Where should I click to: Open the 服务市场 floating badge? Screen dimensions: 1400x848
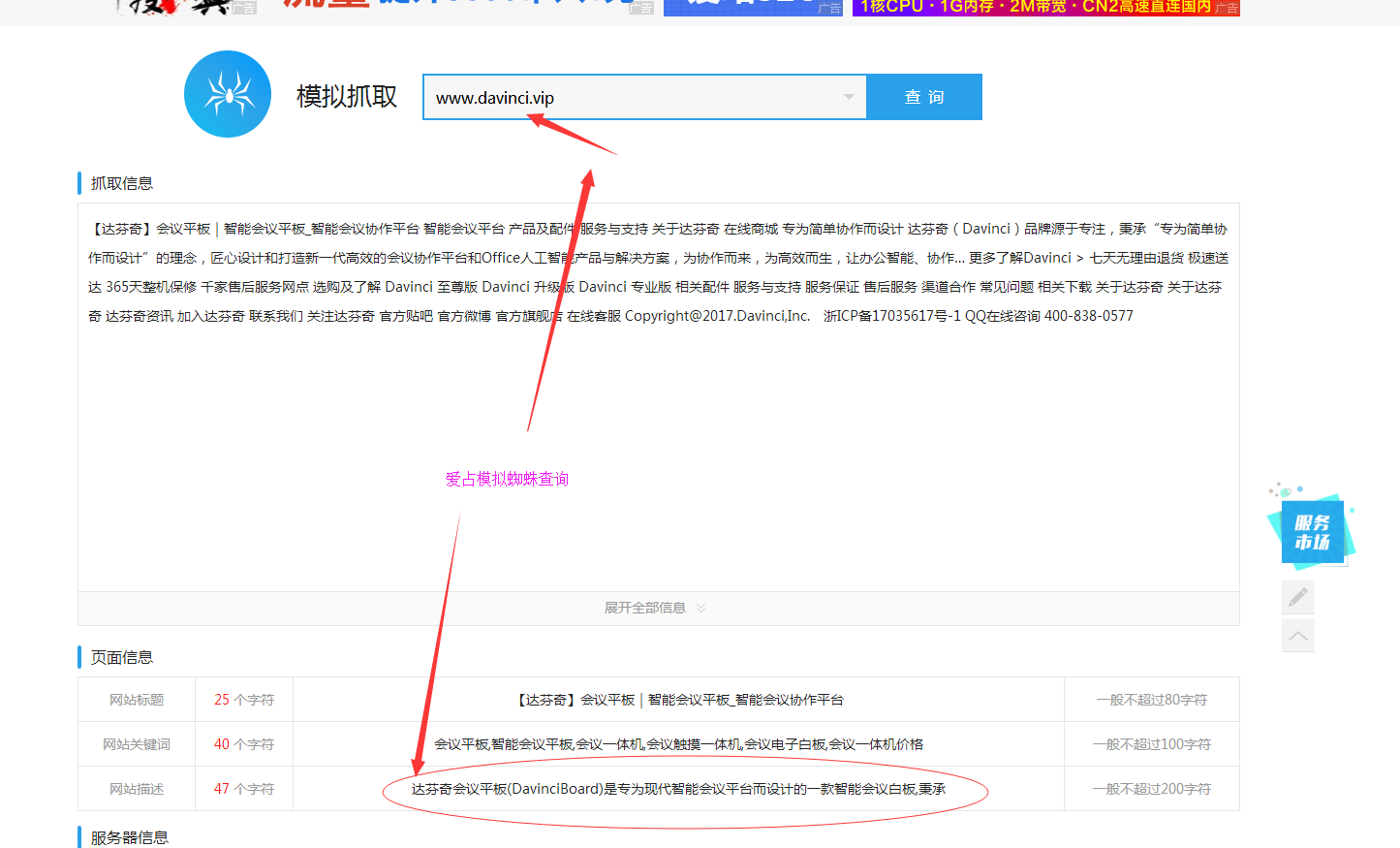[1312, 529]
